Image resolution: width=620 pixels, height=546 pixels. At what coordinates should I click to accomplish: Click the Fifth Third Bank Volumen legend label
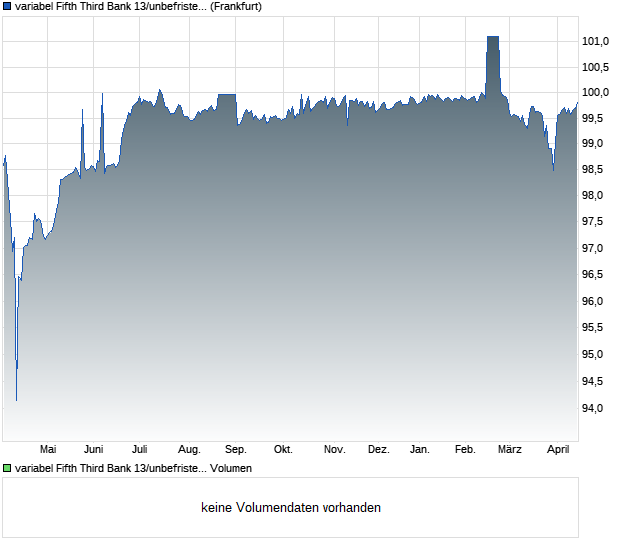tap(133, 468)
